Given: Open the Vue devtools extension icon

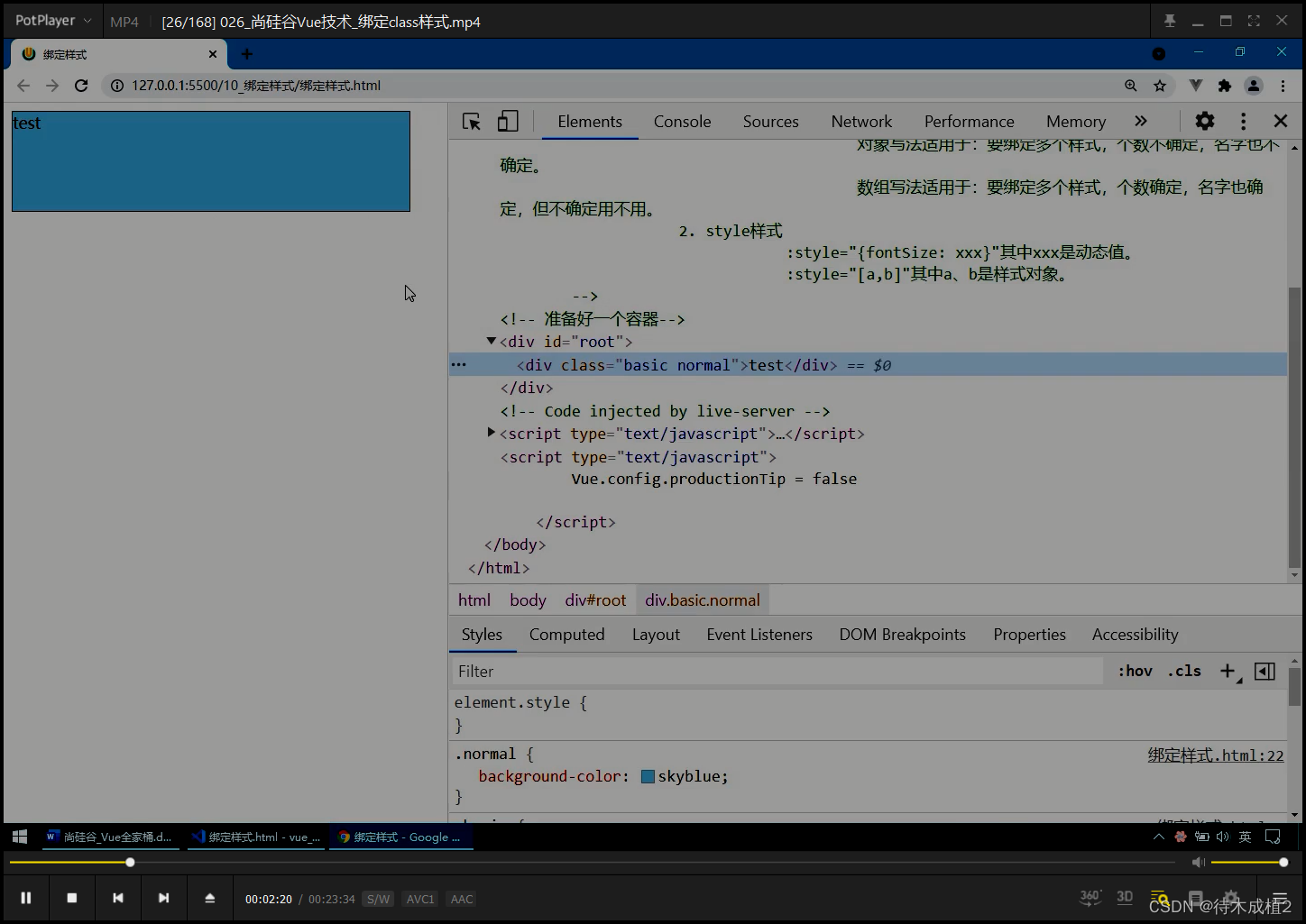Looking at the screenshot, I should (x=1196, y=86).
